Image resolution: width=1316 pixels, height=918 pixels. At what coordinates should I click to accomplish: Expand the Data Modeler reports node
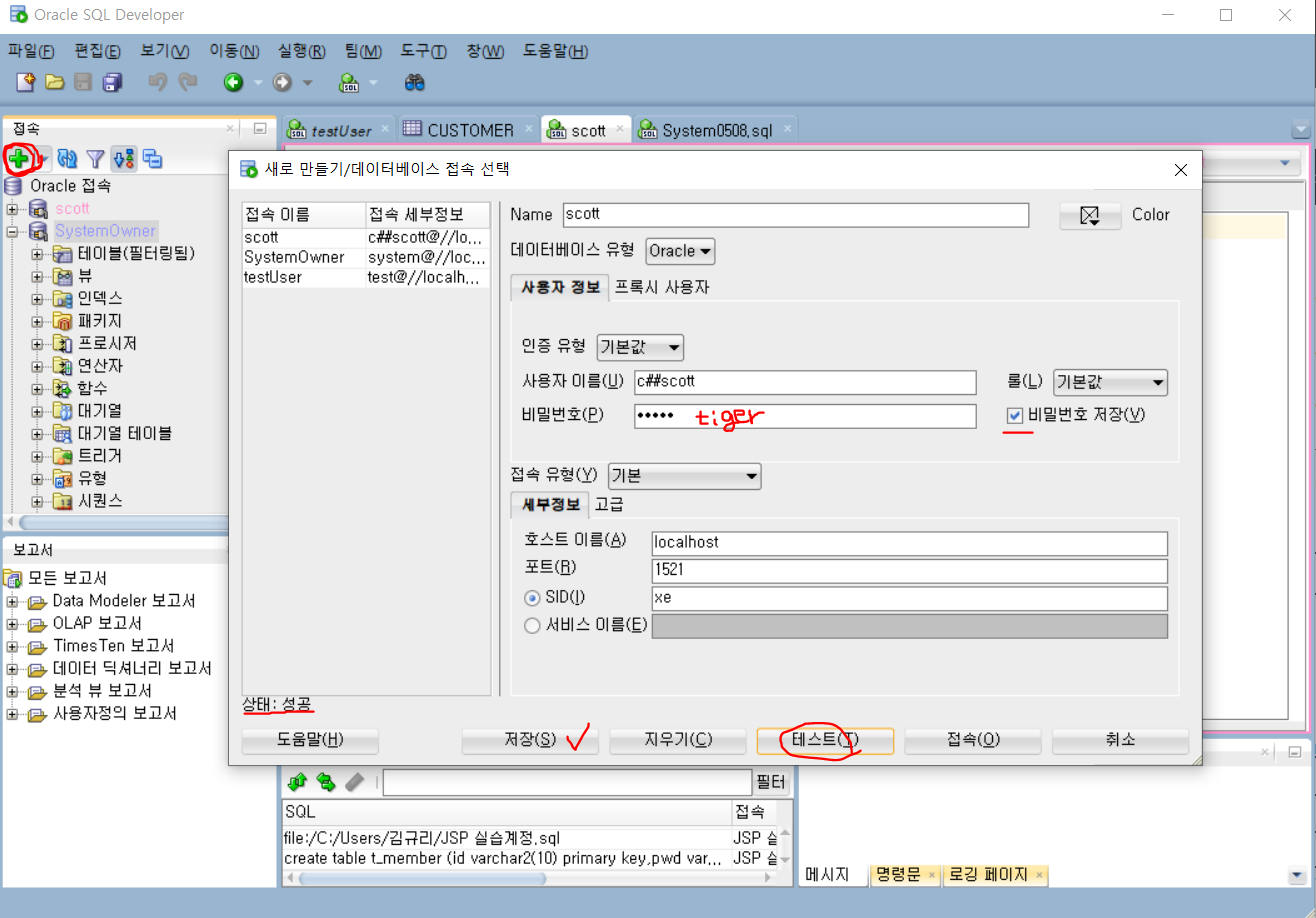[13, 601]
